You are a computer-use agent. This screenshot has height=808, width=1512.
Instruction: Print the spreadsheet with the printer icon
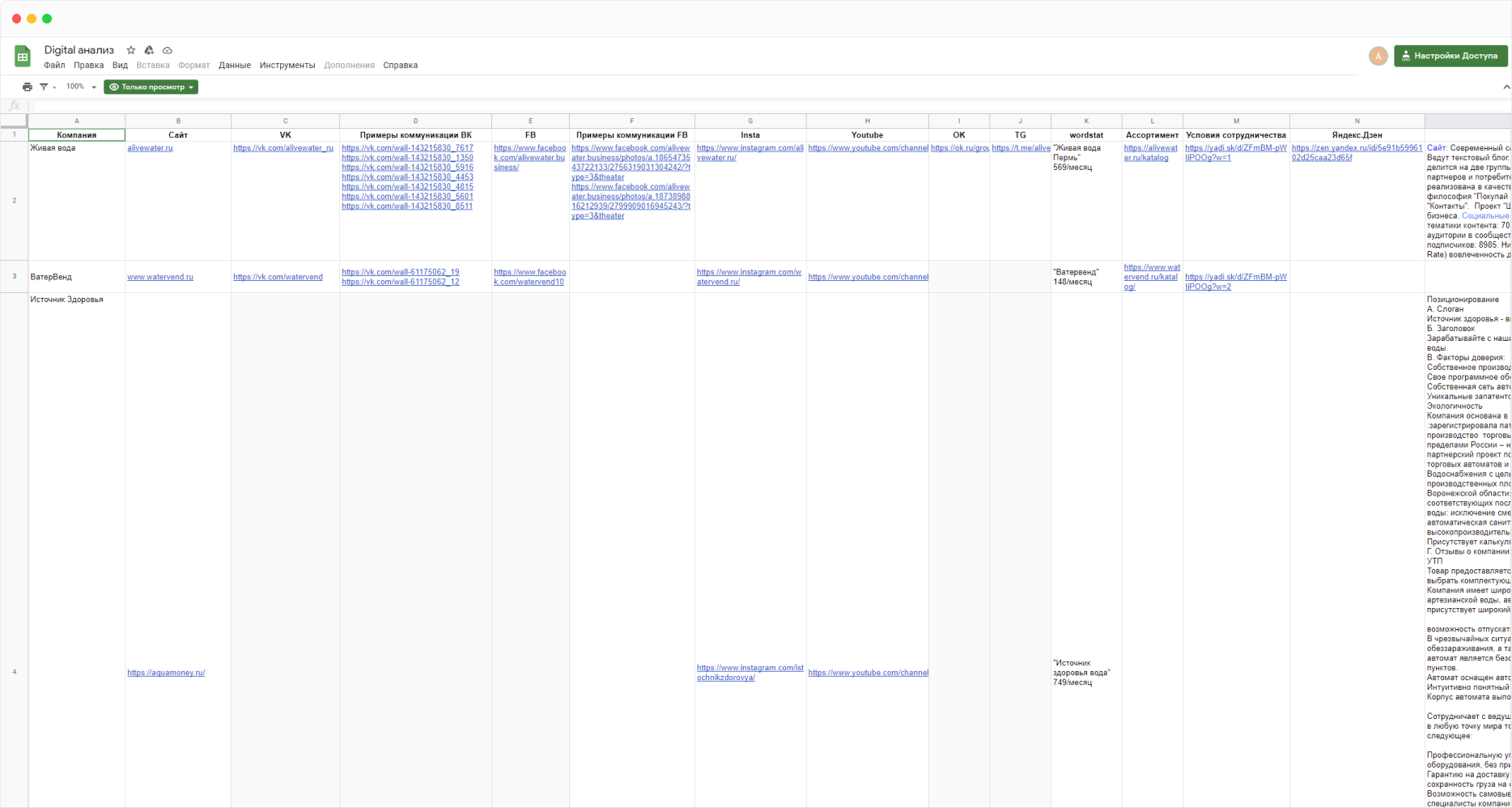(x=28, y=87)
